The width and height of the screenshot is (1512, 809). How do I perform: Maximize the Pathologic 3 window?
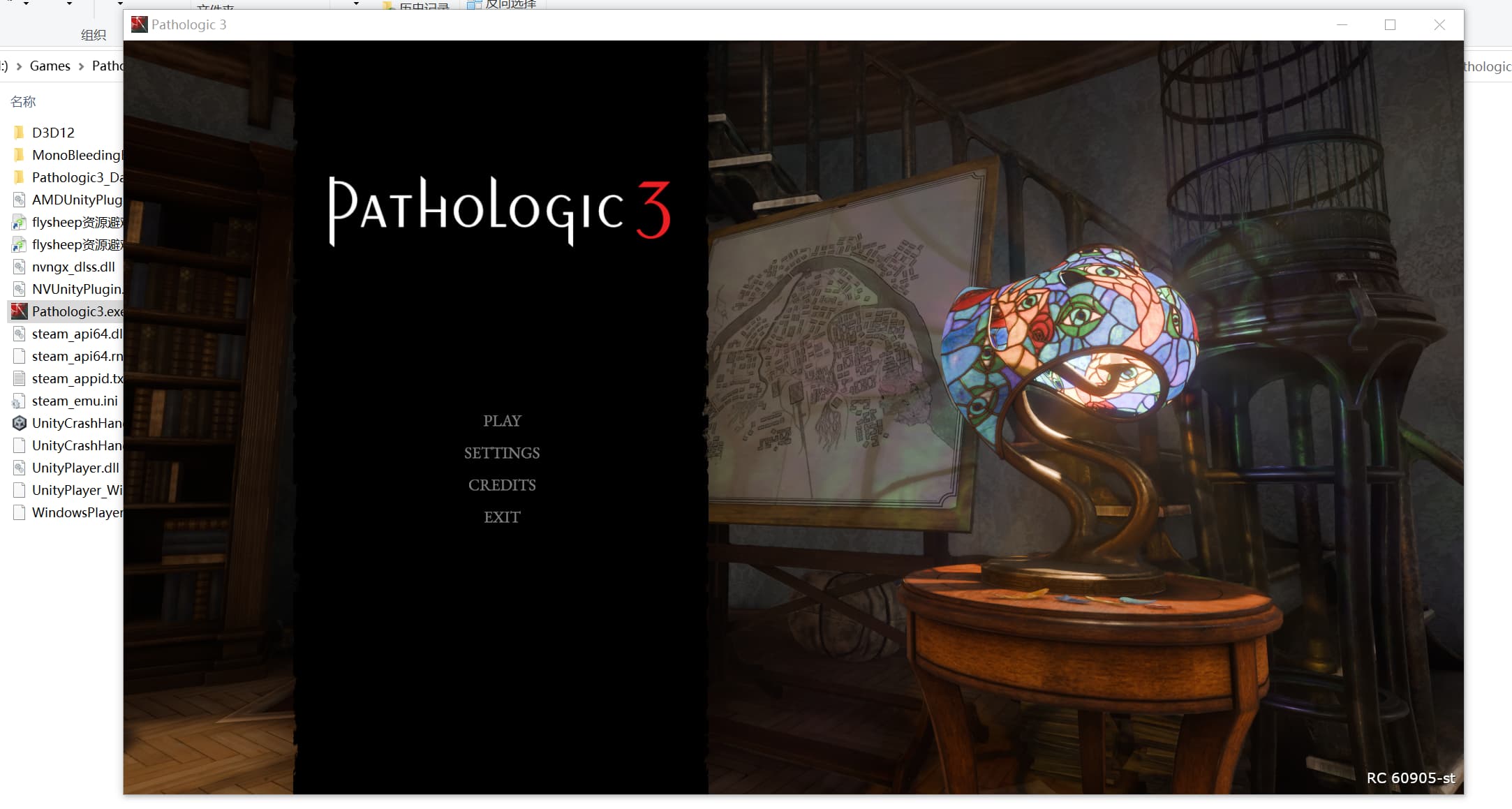point(1390,24)
